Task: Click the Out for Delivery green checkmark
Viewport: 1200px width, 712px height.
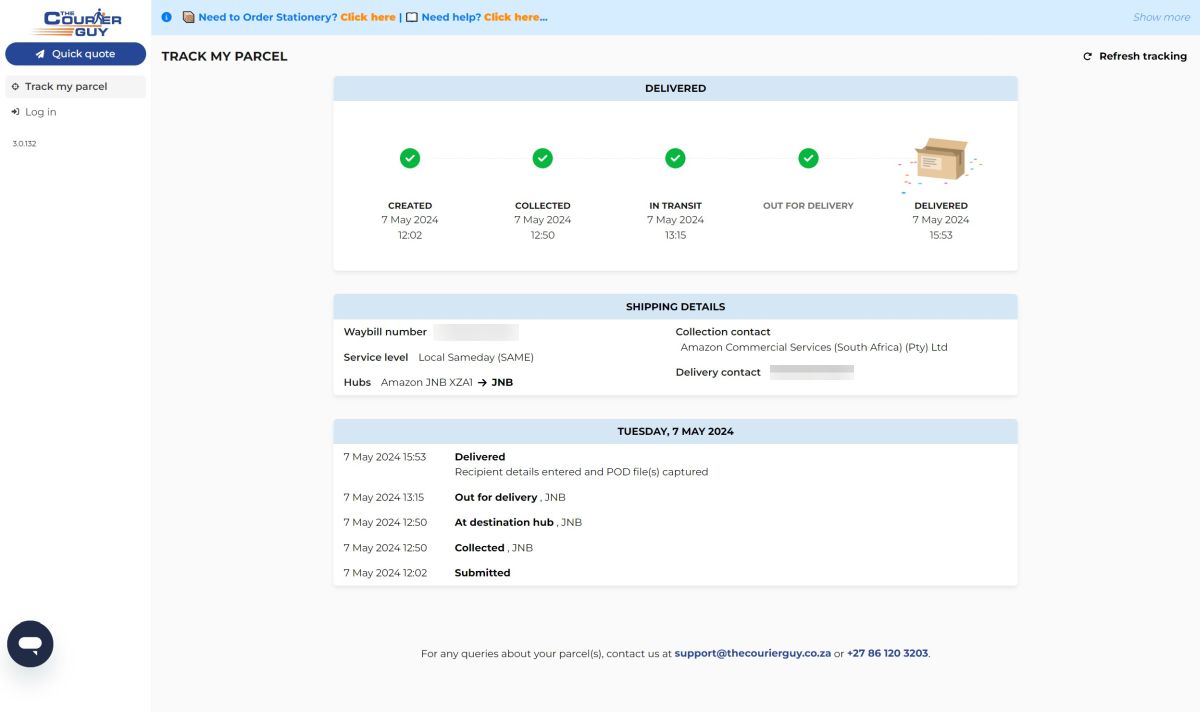Action: tap(808, 158)
